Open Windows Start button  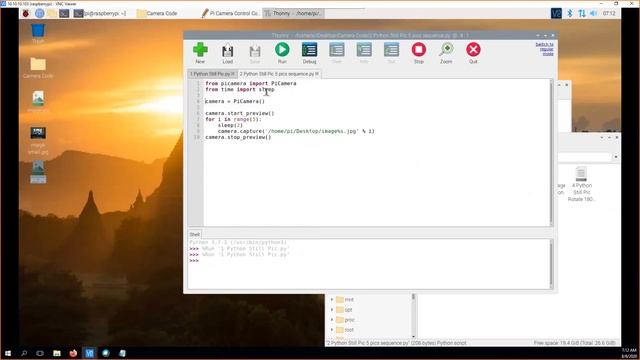pos(8,353)
